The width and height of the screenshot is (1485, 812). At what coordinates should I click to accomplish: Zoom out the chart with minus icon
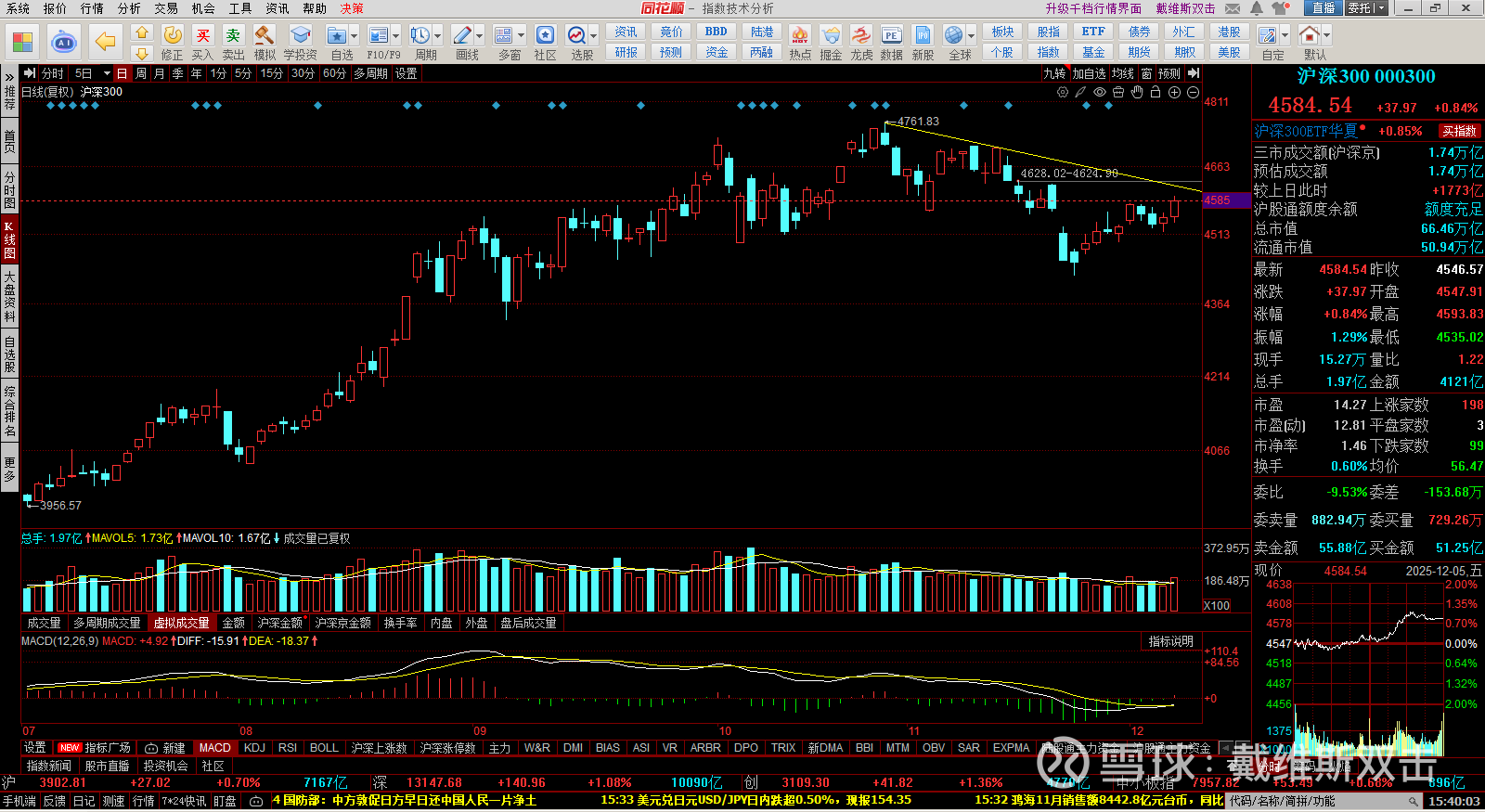tap(1193, 92)
